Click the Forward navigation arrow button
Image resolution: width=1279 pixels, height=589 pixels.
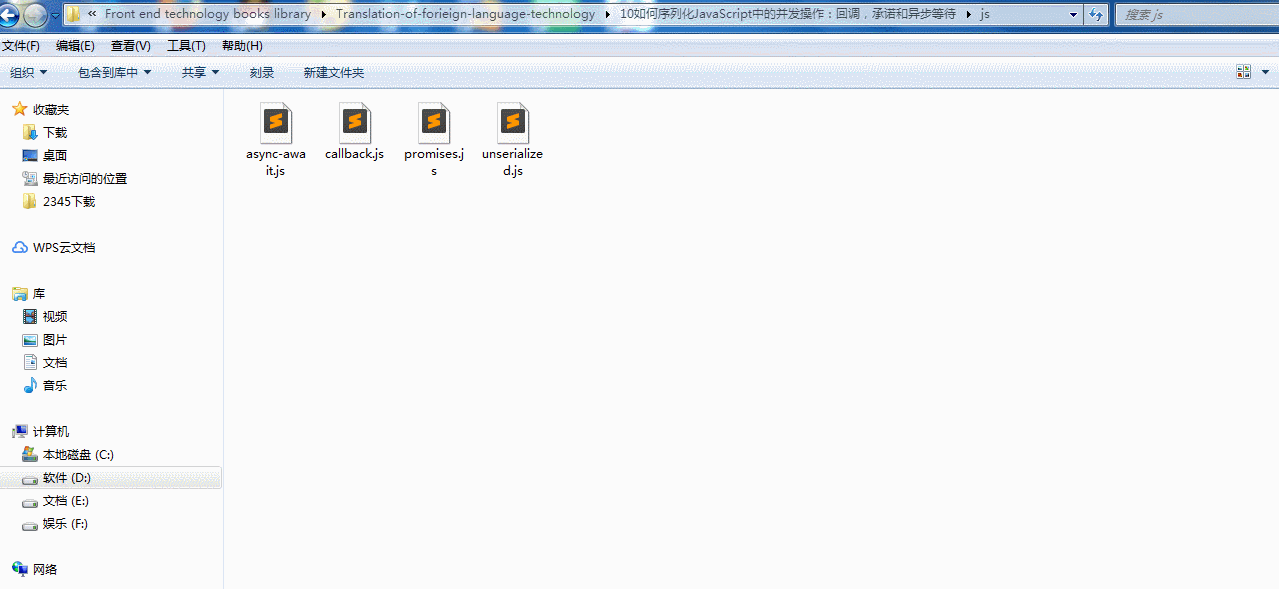tap(35, 14)
